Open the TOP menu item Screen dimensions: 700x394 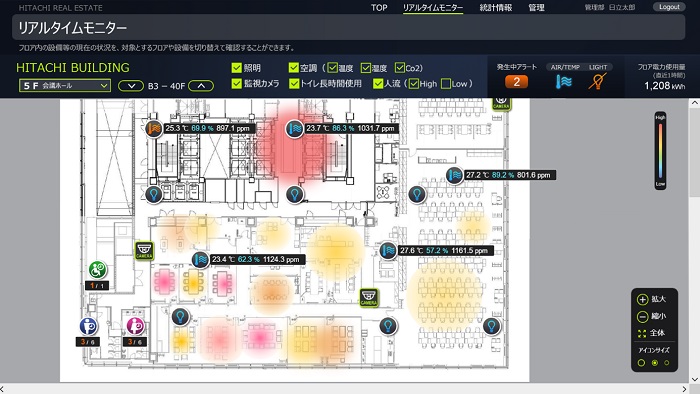379,8
